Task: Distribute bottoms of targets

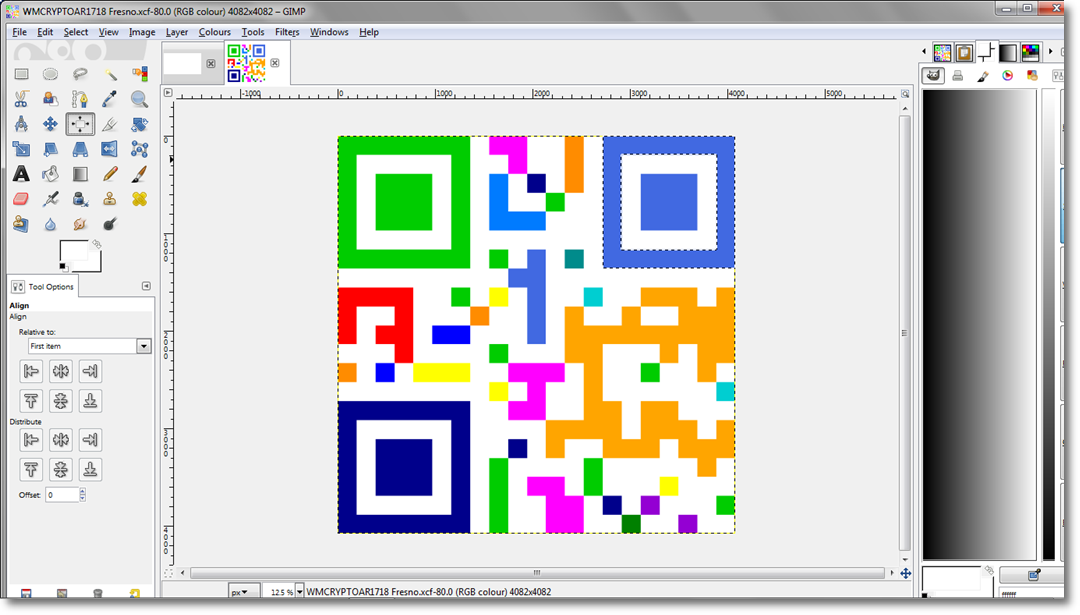Action: [90, 470]
